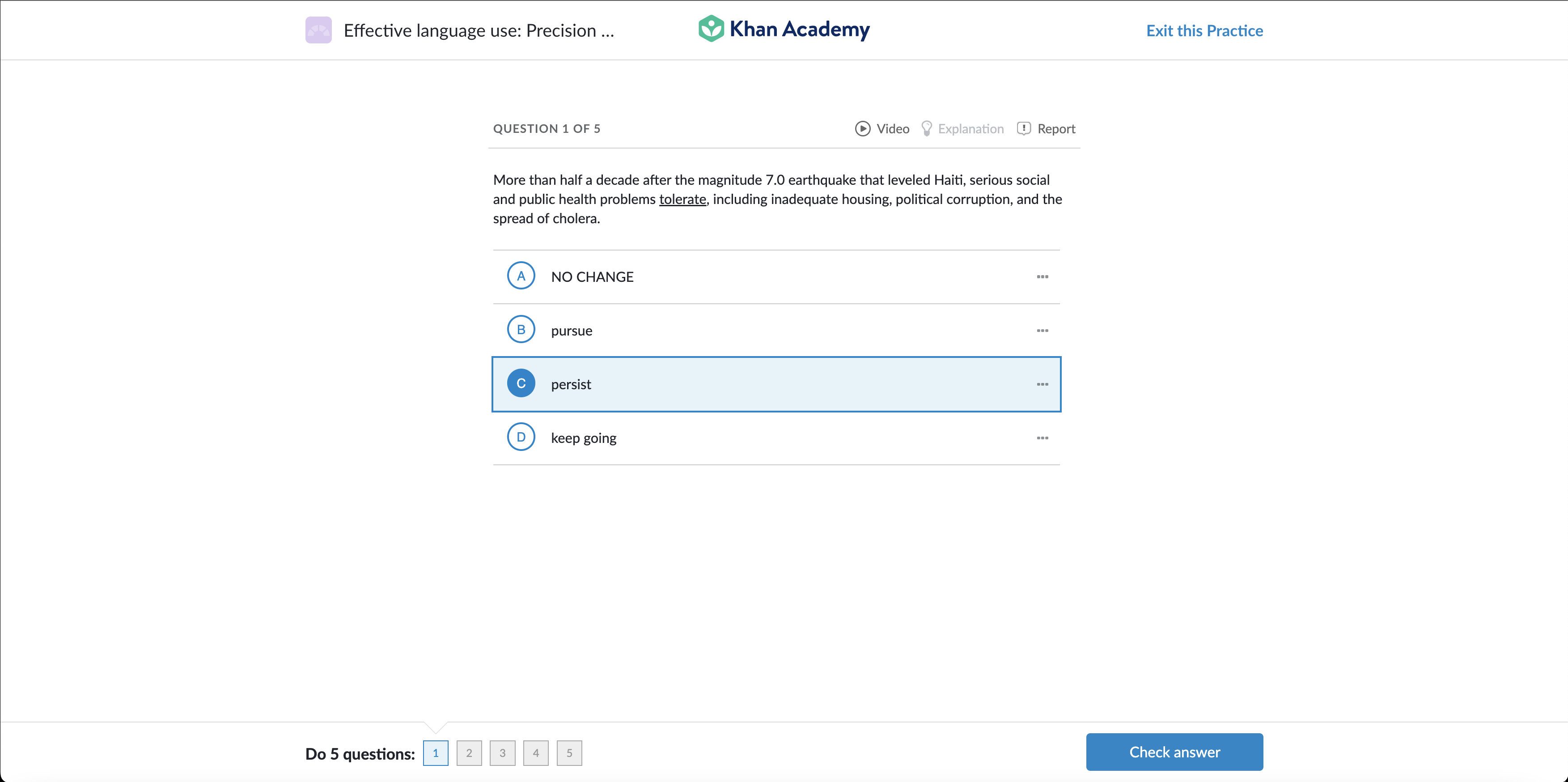Open more options for persist choice

tap(1042, 384)
